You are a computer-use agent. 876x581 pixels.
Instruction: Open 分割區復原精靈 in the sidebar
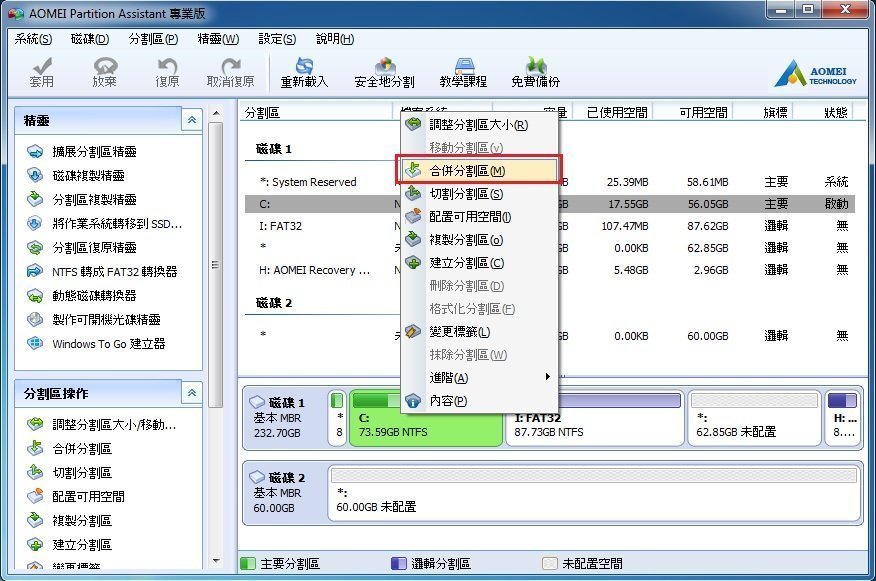click(x=82, y=247)
